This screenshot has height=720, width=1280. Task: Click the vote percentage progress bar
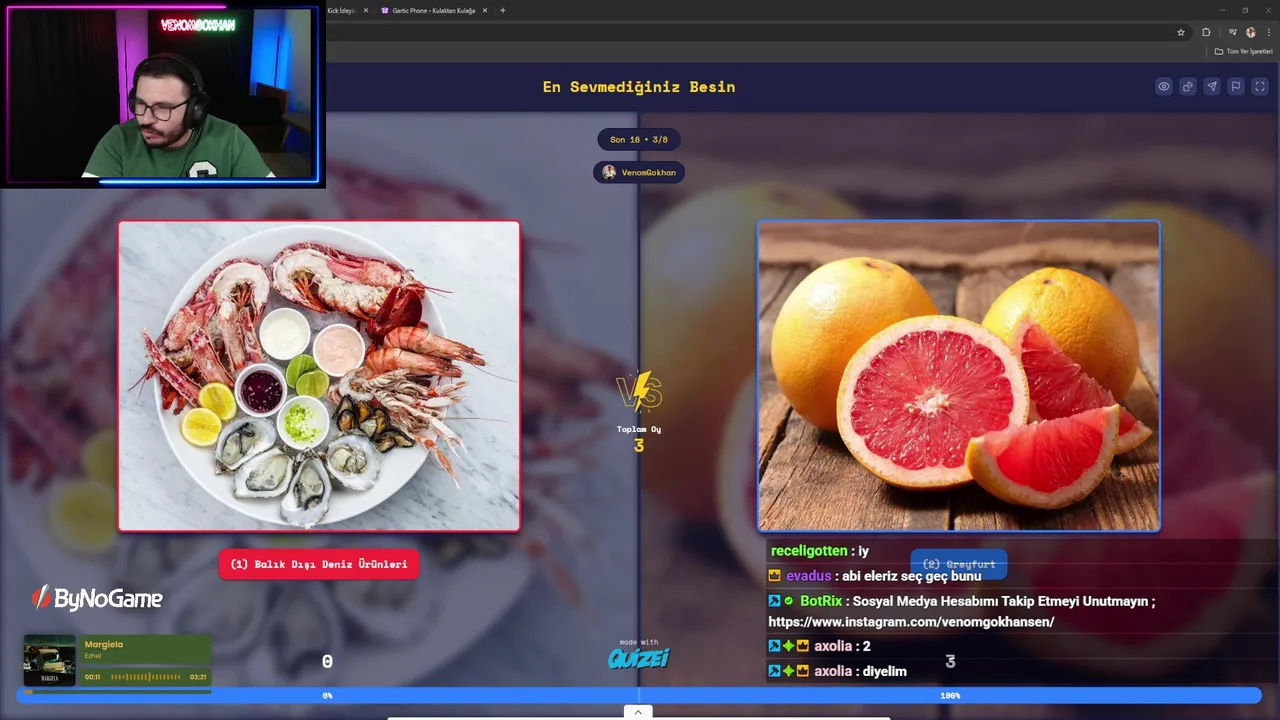pyautogui.click(x=639, y=695)
